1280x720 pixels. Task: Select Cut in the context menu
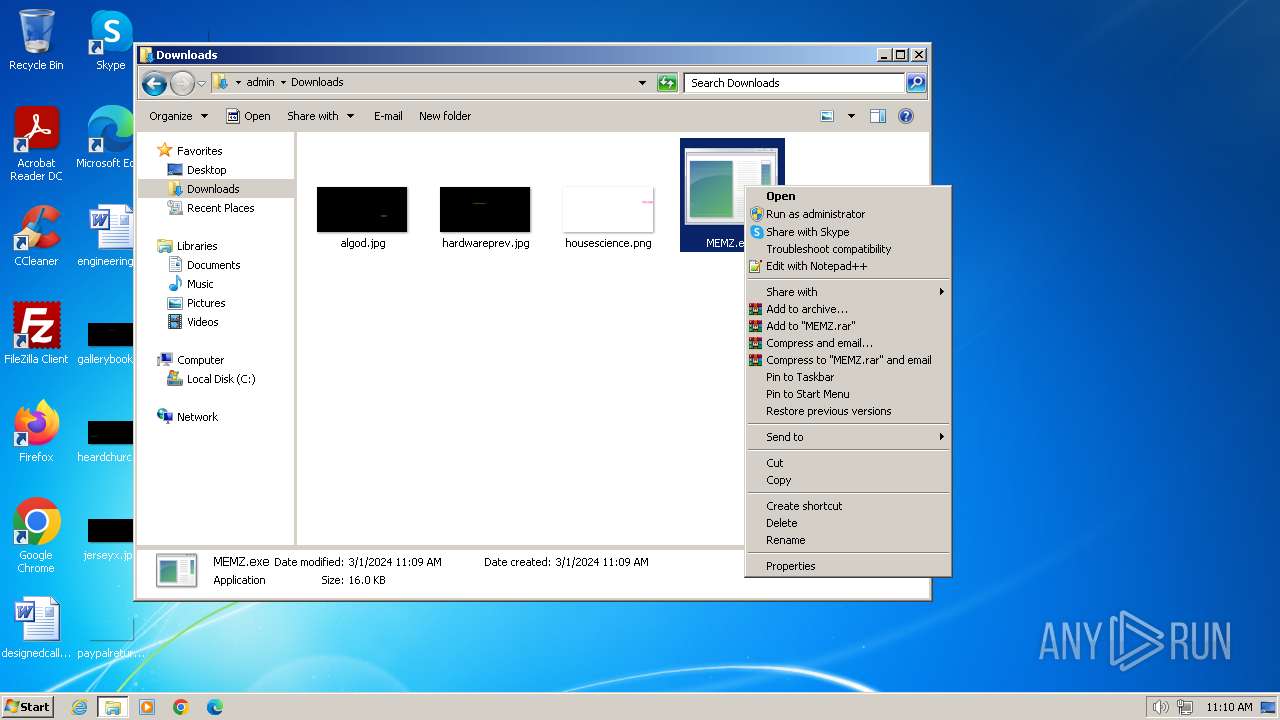click(x=848, y=463)
